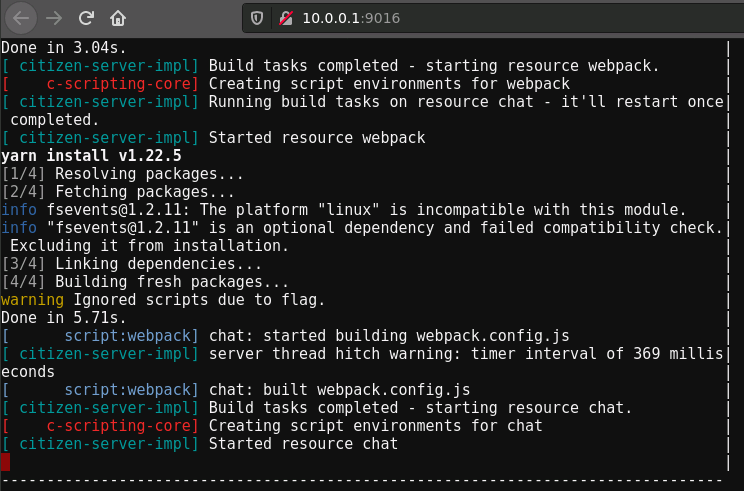This screenshot has width=744, height=491.
Task: Reload the current page
Action: pyautogui.click(x=86, y=18)
